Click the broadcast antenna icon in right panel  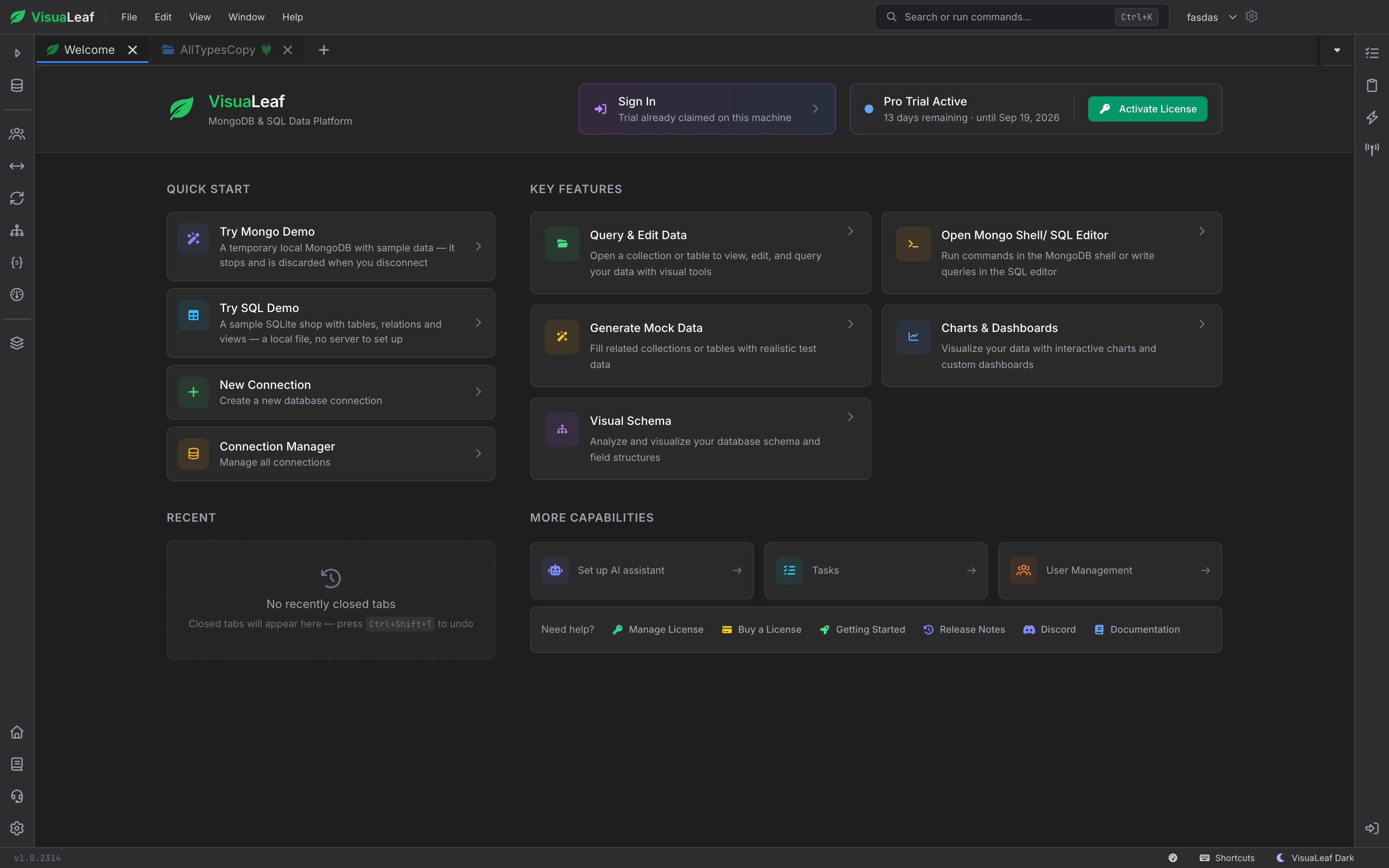click(x=1372, y=150)
